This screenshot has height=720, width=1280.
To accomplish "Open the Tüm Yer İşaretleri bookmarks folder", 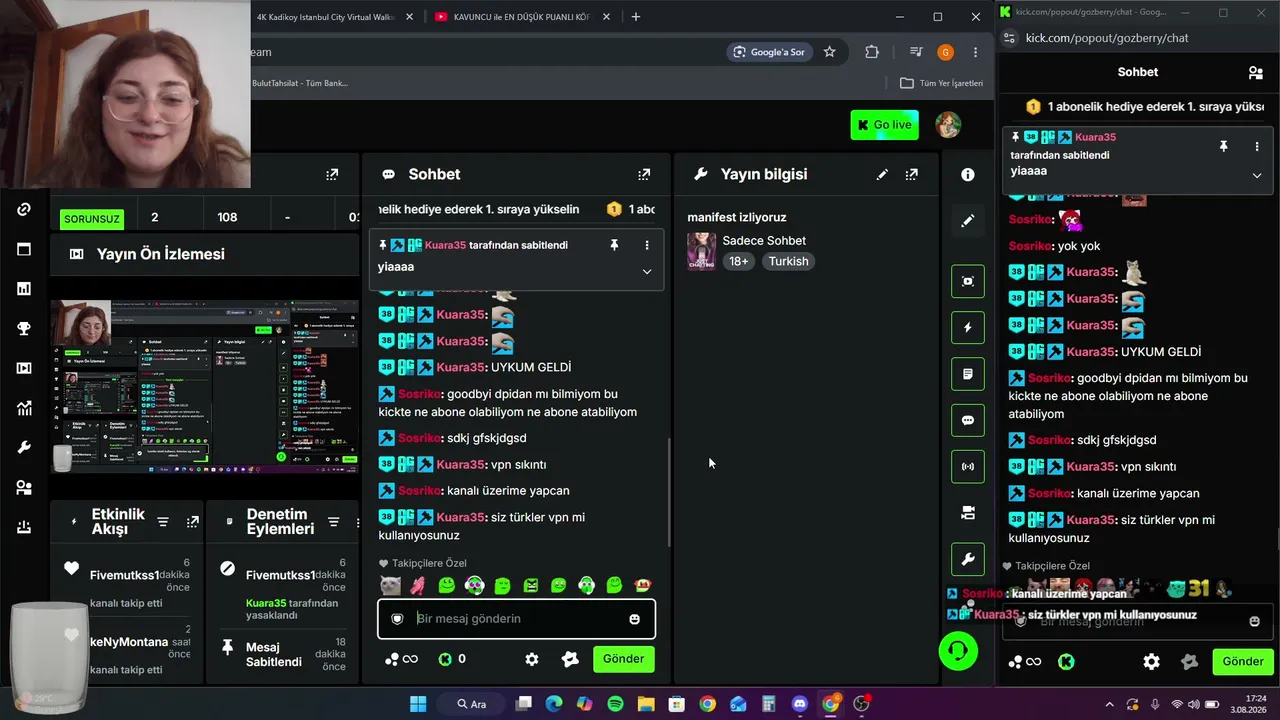I will [942, 83].
